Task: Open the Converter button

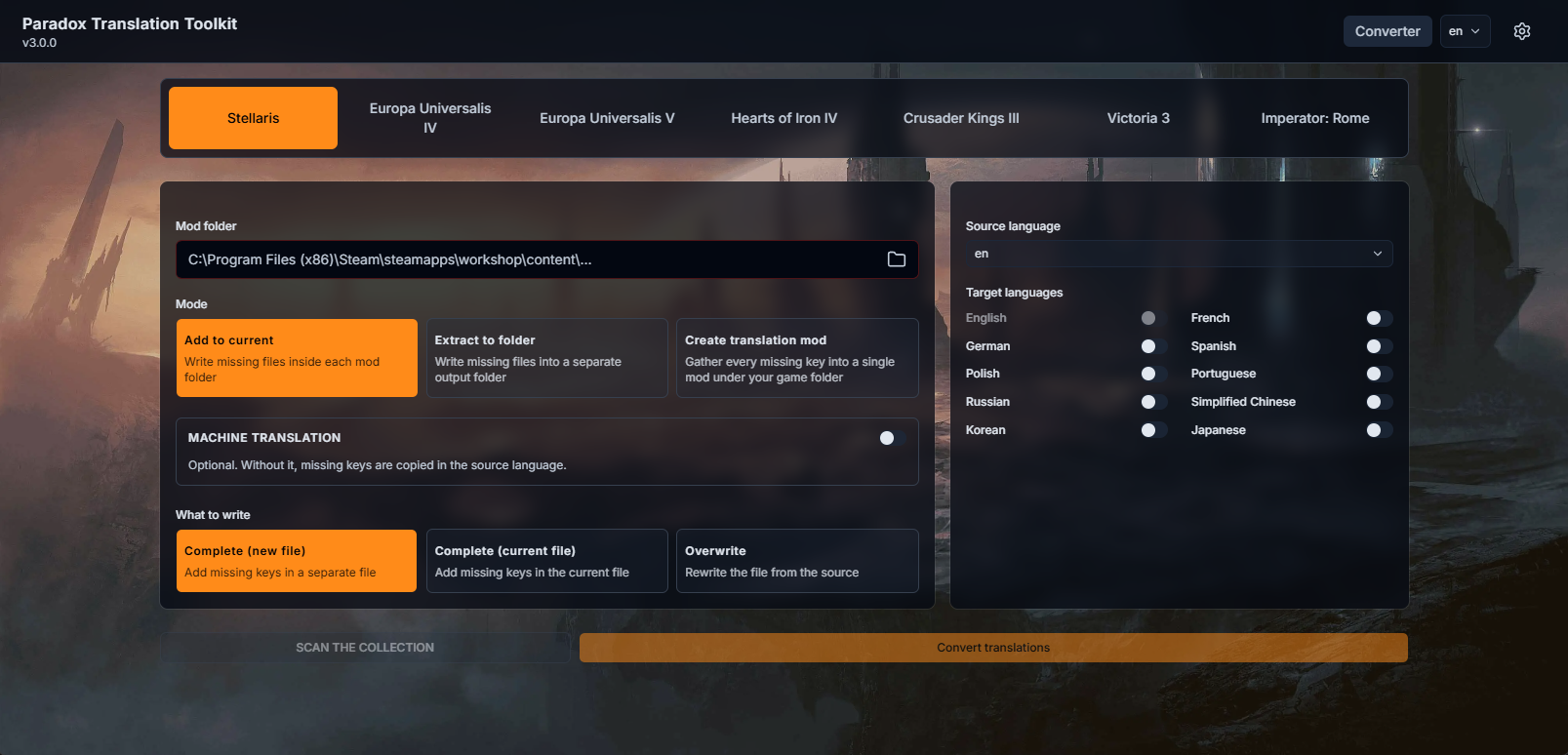Action: (1387, 31)
